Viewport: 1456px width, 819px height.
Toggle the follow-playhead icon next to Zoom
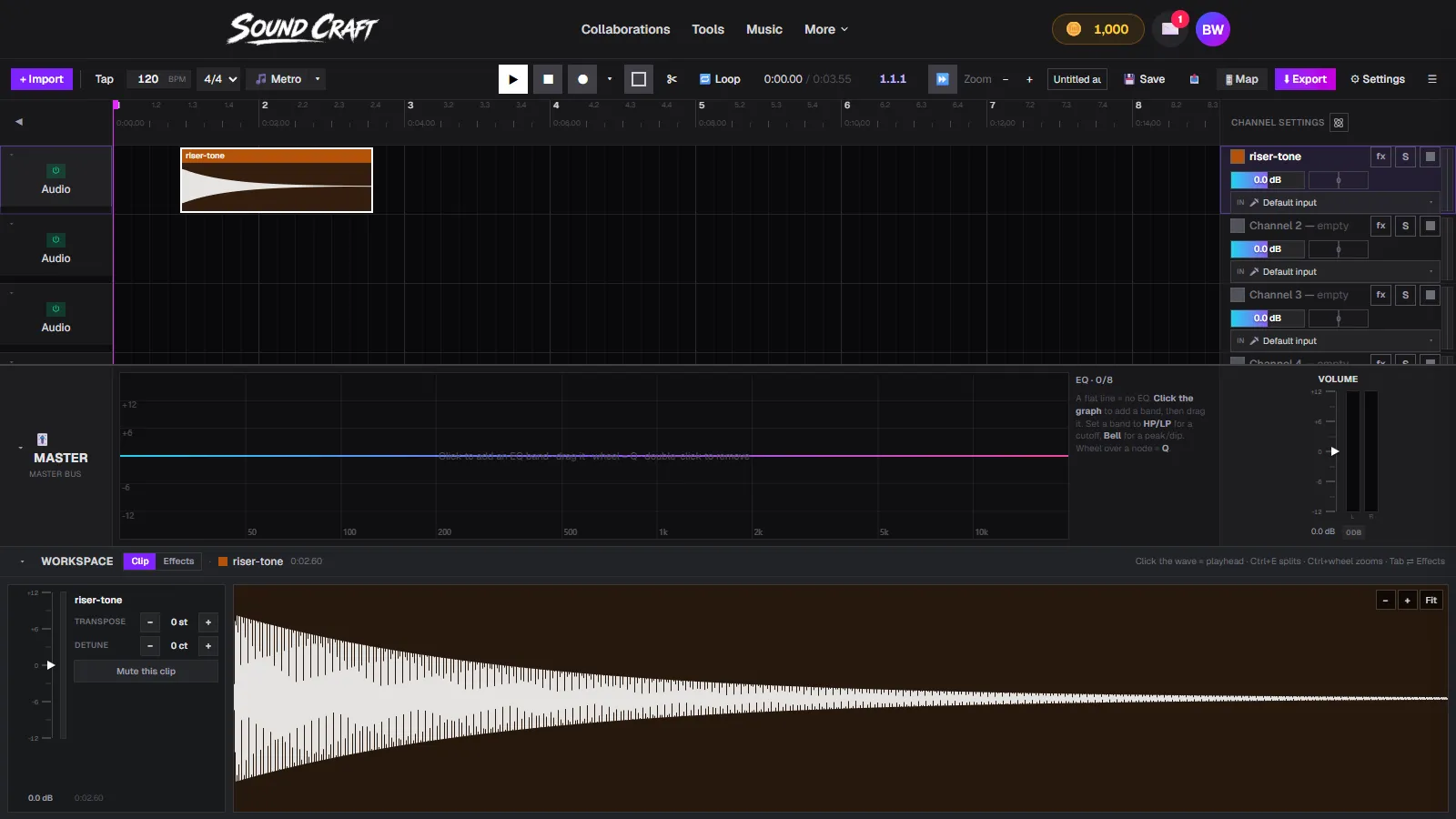tap(943, 79)
